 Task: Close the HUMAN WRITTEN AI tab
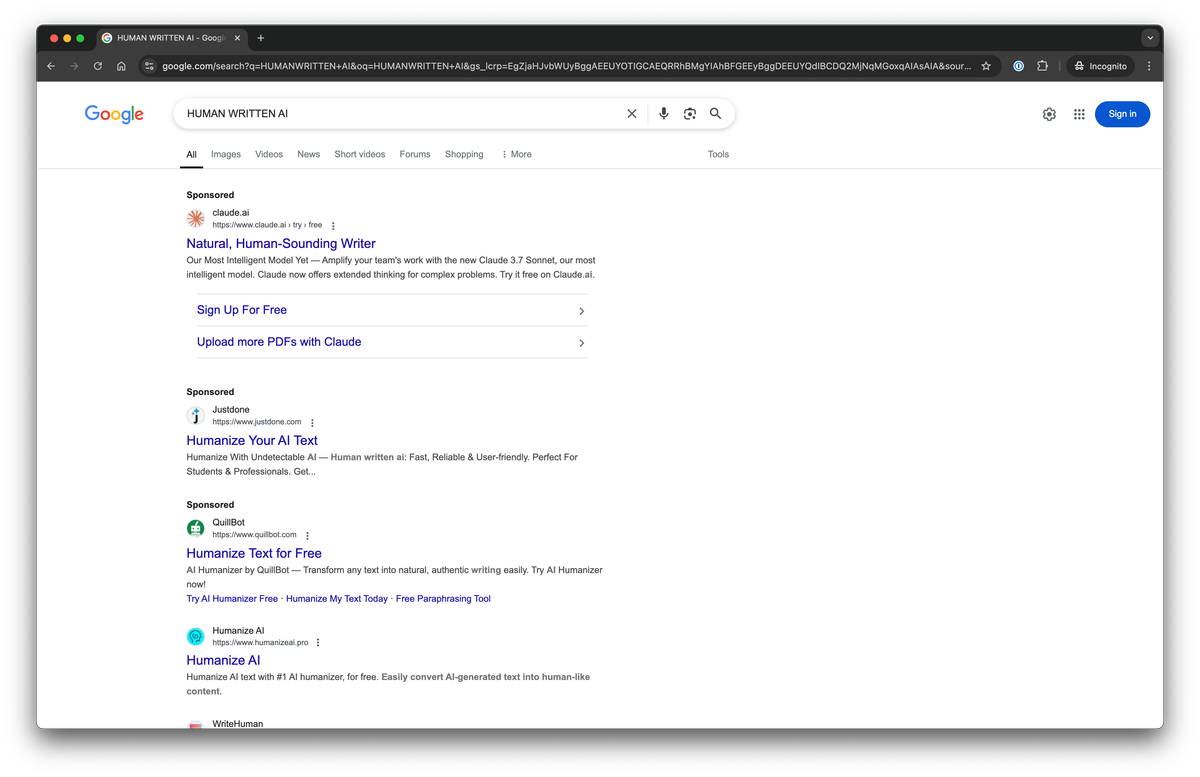pyautogui.click(x=237, y=38)
